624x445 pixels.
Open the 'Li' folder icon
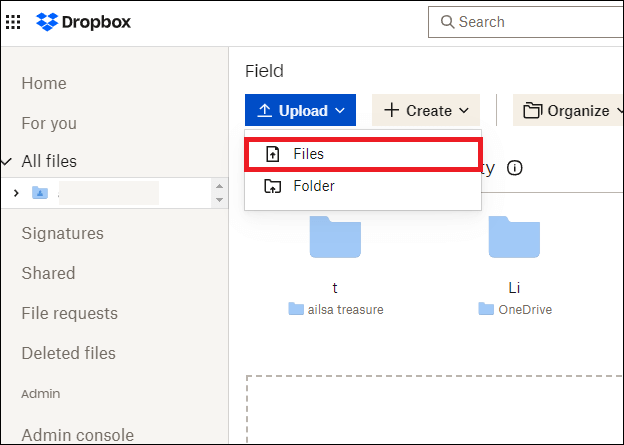point(514,236)
